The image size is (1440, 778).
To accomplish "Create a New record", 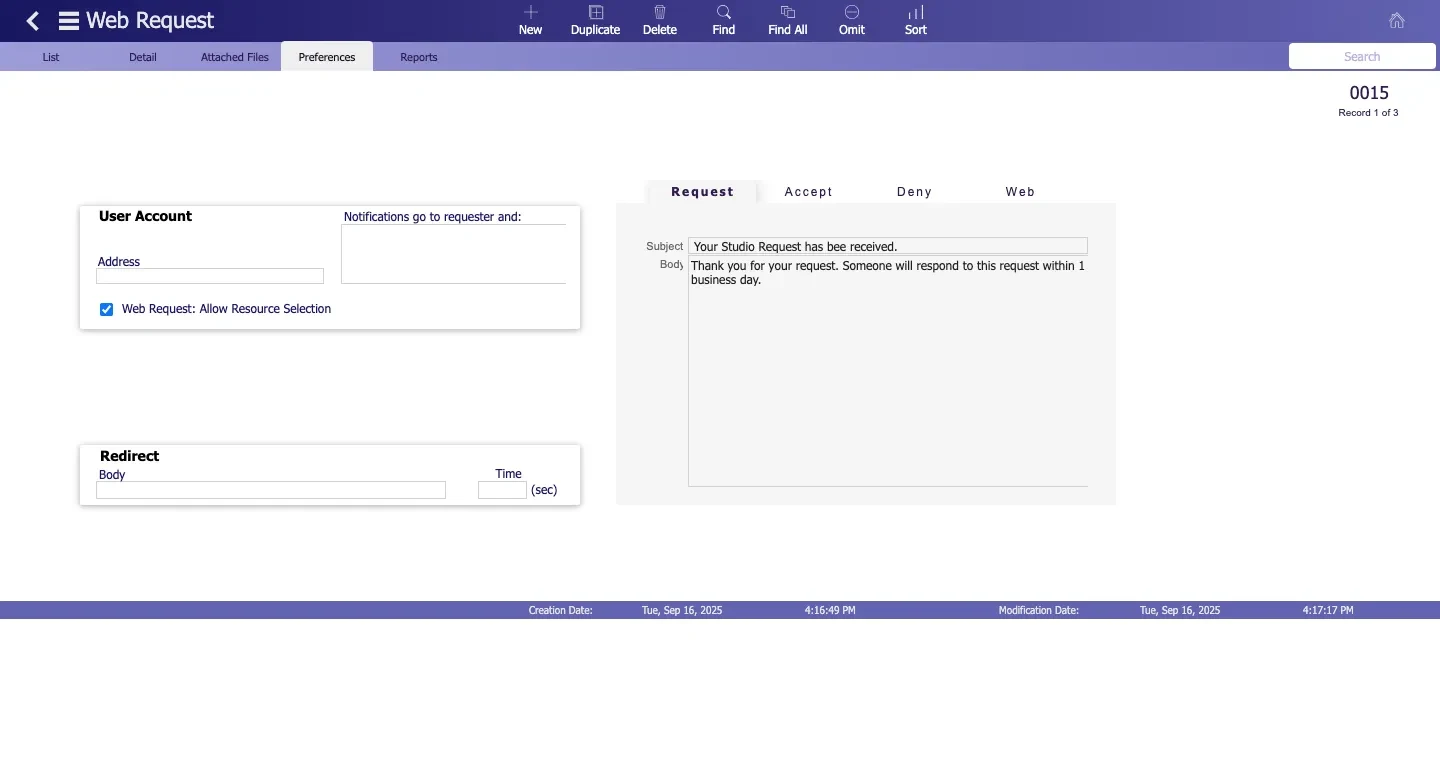I will point(530,20).
